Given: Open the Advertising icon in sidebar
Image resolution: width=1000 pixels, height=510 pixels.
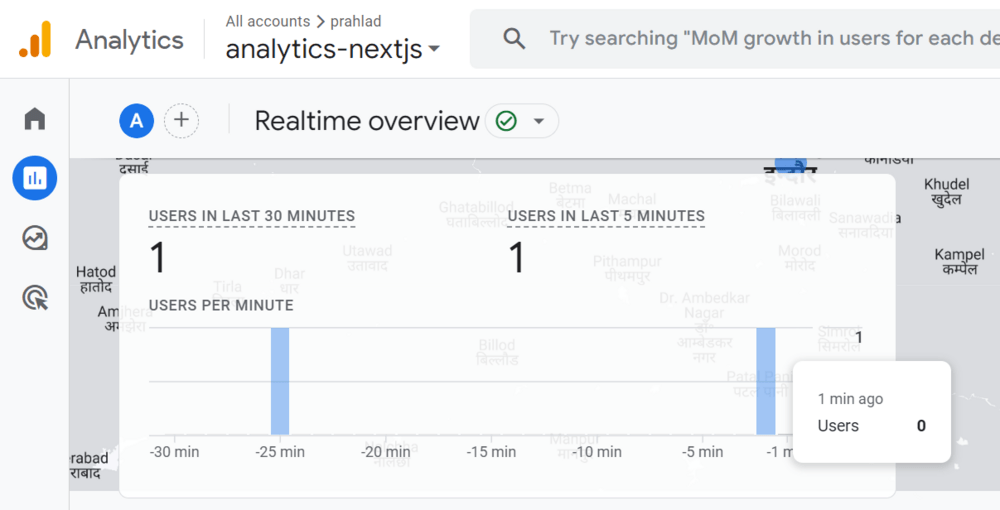Looking at the screenshot, I should [35, 297].
